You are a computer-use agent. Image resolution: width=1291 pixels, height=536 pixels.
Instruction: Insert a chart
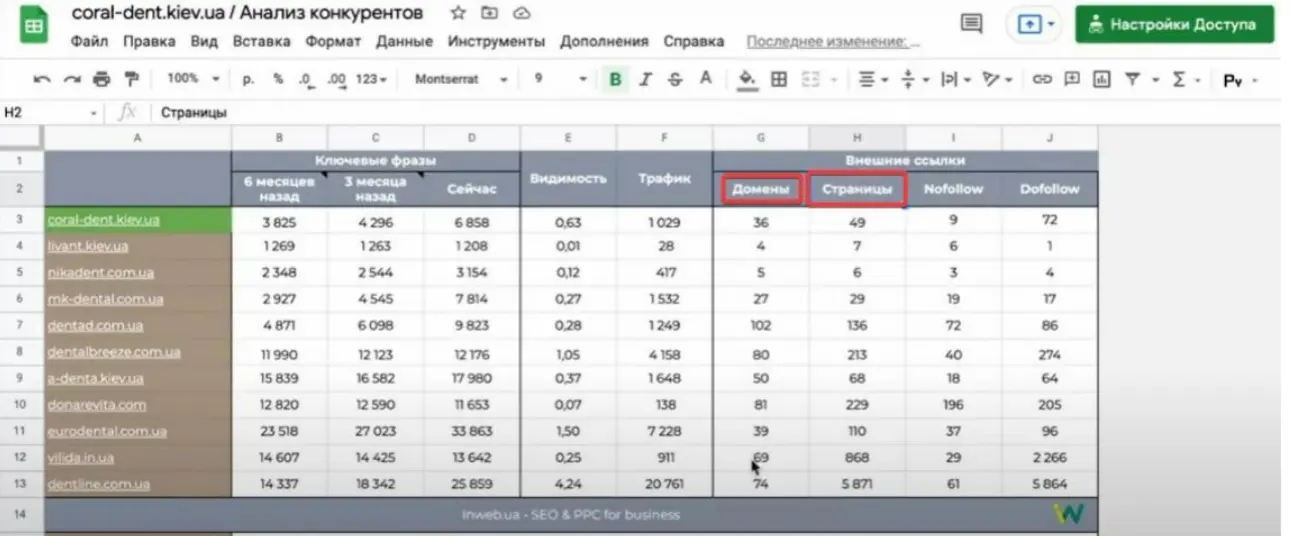1102,79
